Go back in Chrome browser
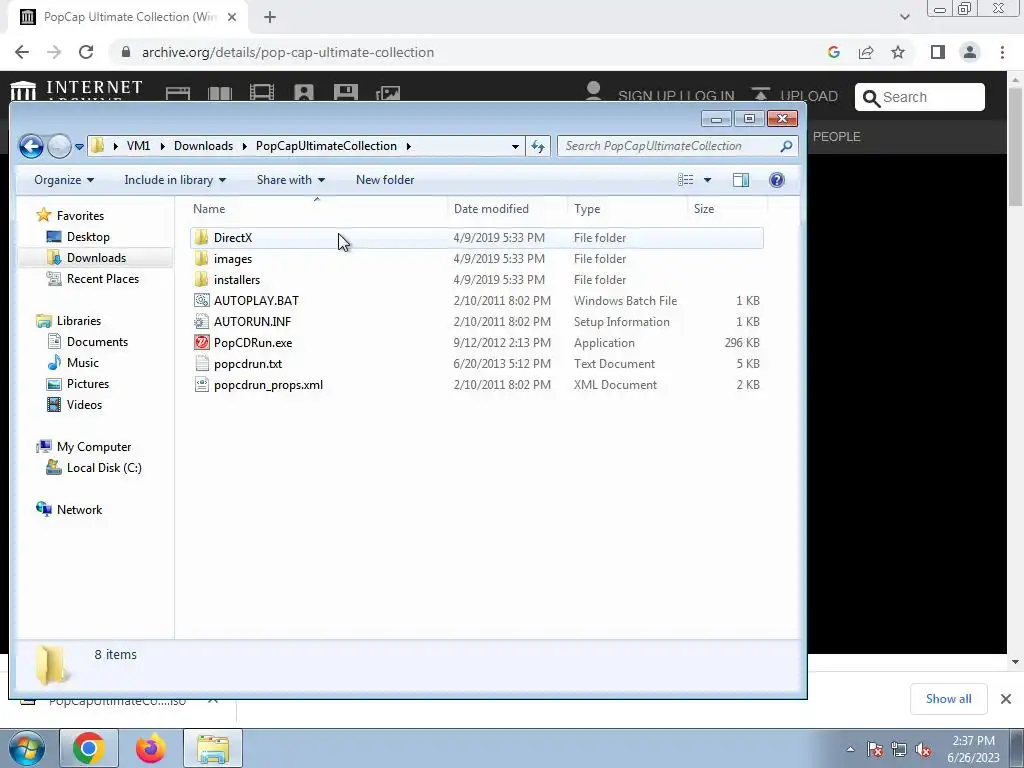This screenshot has height=768, width=1024. (x=22, y=52)
